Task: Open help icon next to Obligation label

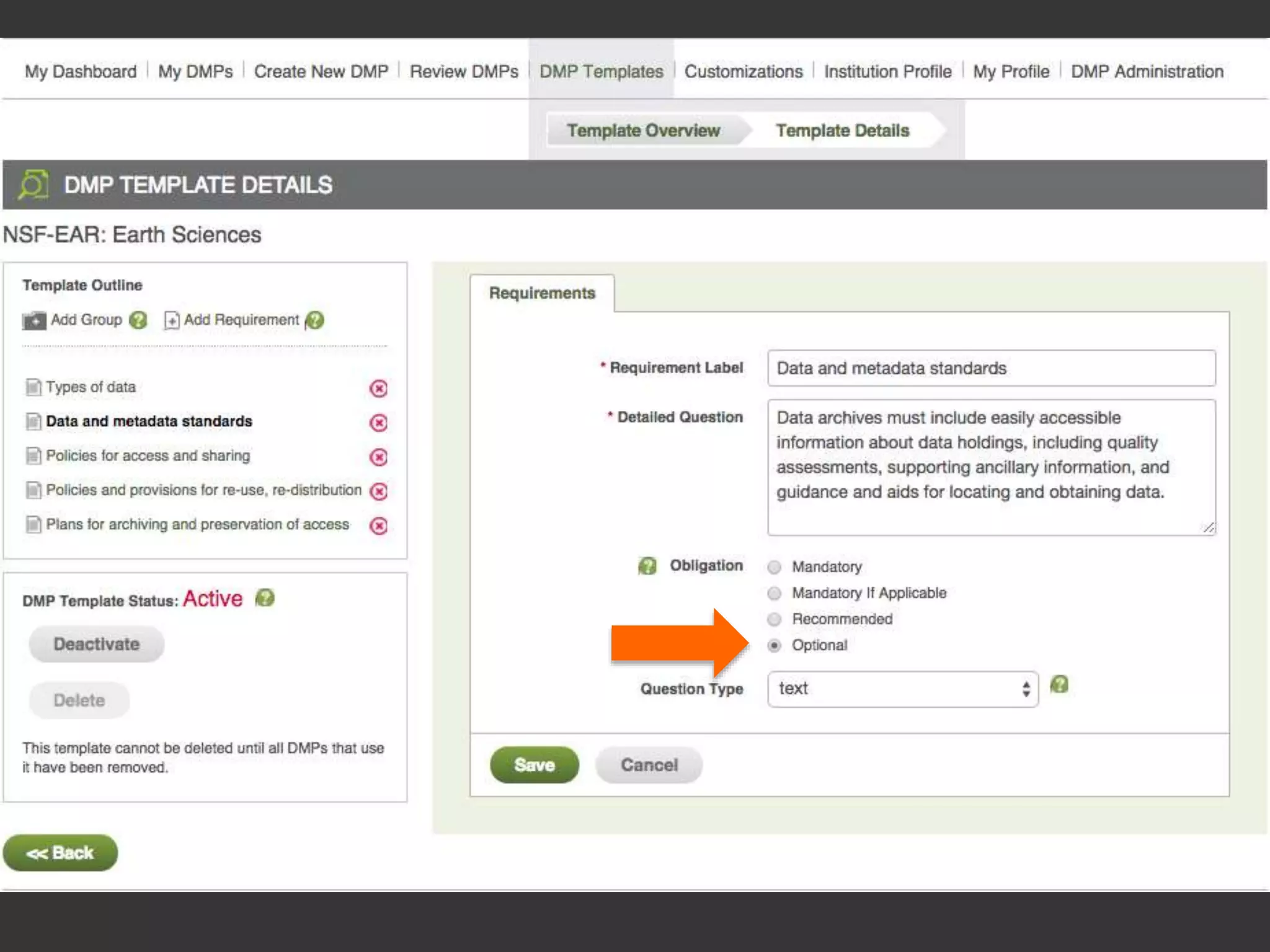Action: [x=647, y=566]
